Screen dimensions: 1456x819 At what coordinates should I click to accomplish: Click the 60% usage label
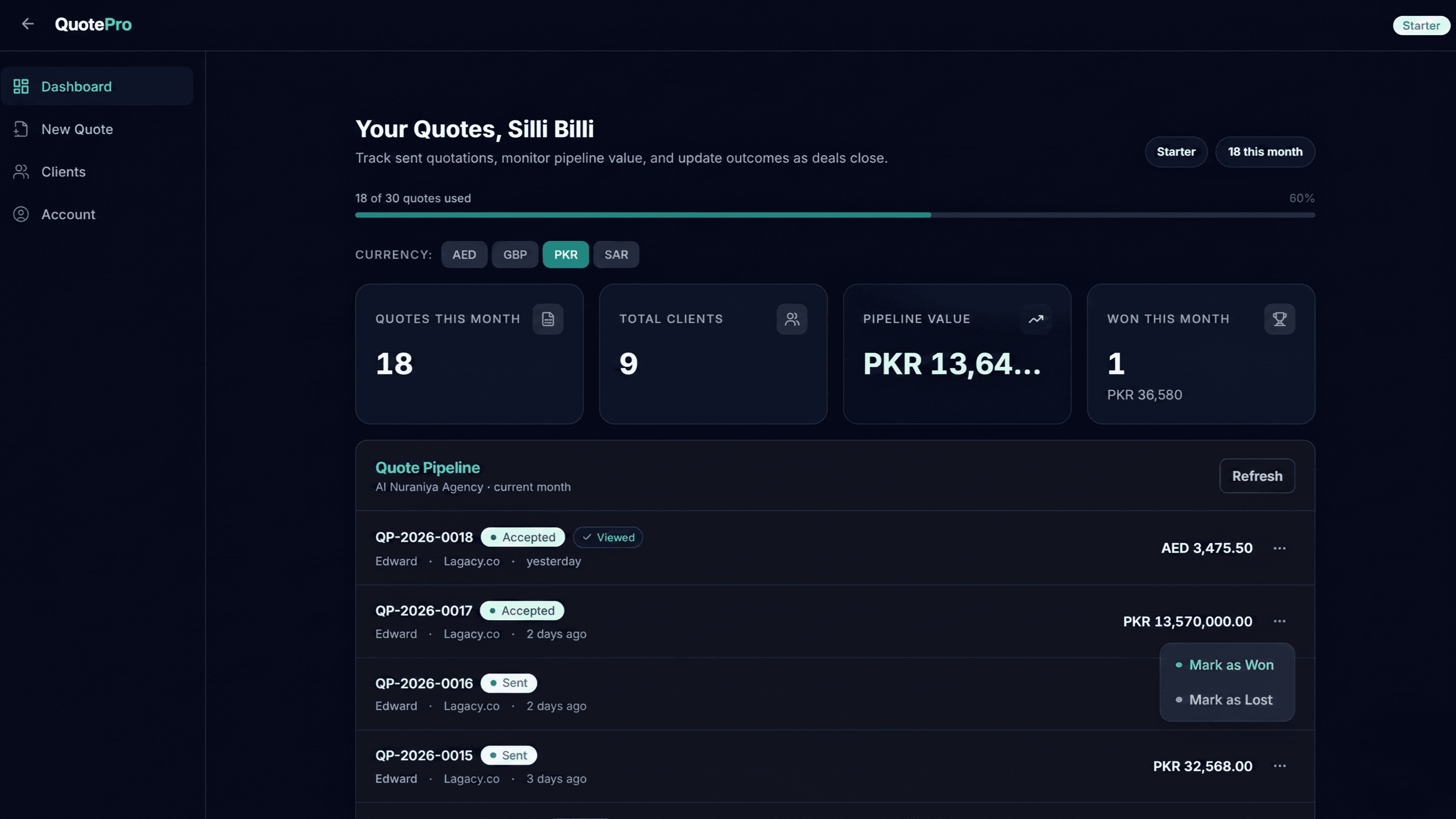click(x=1302, y=198)
